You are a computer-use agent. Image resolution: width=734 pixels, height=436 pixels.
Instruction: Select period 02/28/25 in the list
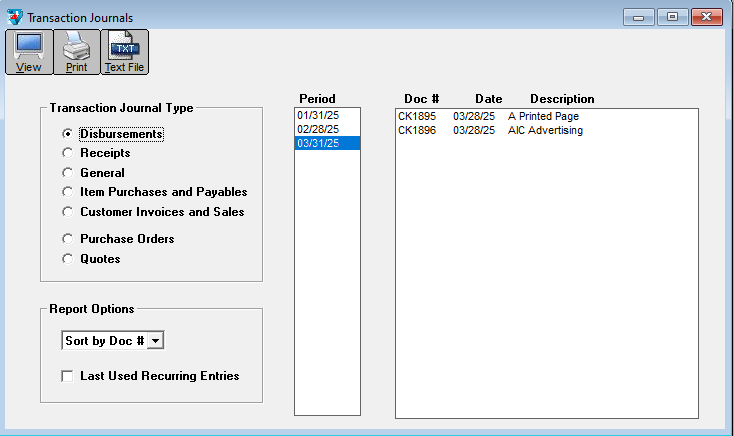[x=317, y=130]
